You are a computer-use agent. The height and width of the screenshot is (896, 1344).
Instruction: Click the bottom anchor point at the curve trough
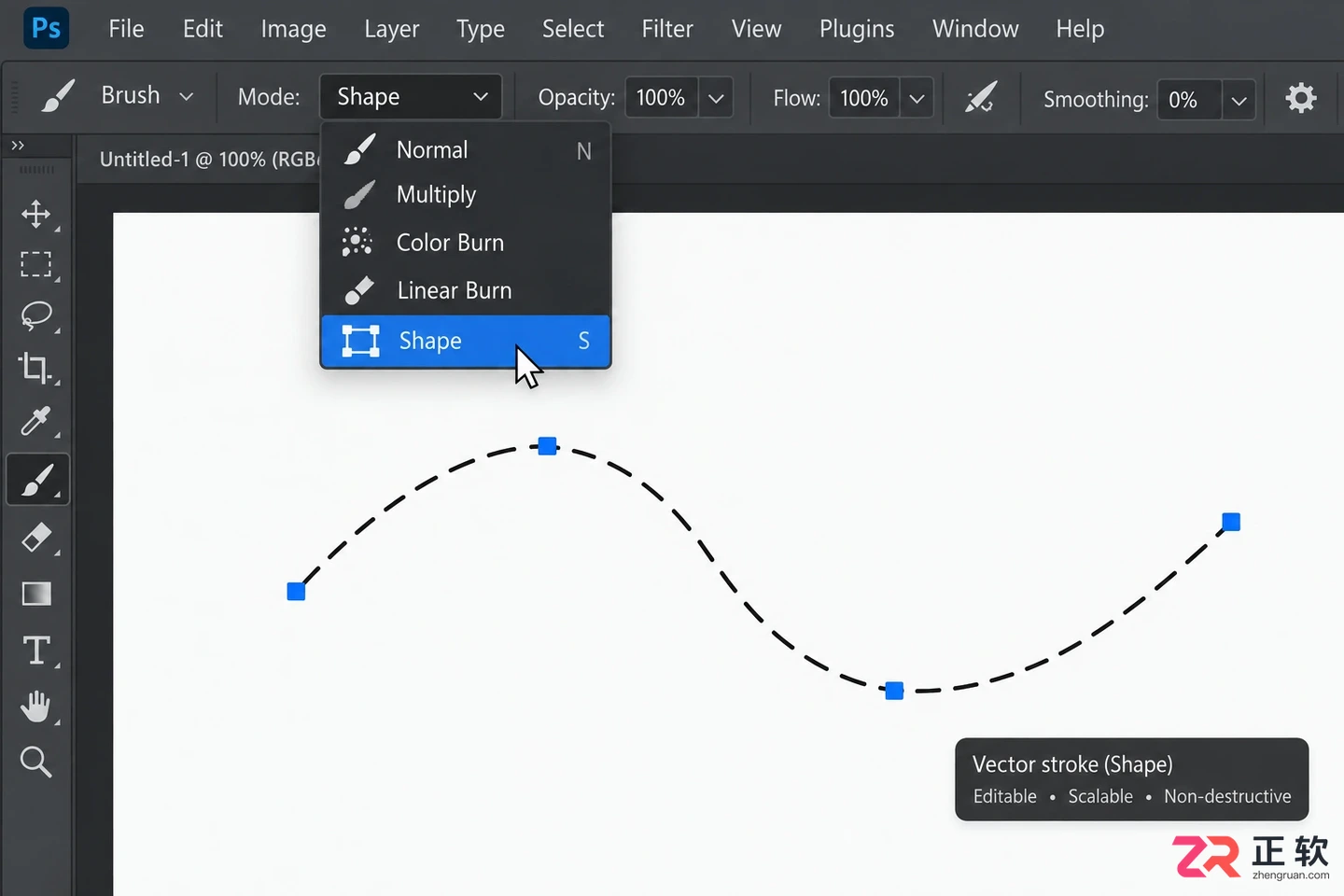coord(894,691)
